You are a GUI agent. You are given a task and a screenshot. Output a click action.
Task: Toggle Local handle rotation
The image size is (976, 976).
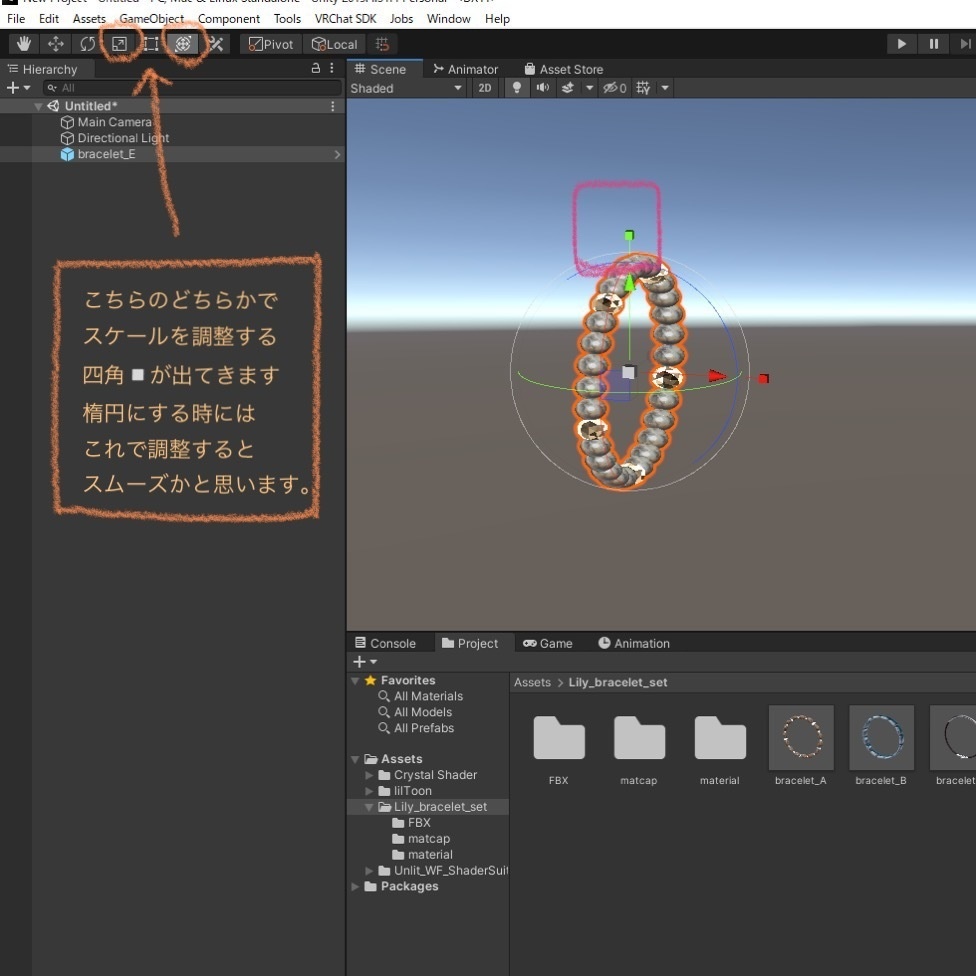tap(334, 44)
